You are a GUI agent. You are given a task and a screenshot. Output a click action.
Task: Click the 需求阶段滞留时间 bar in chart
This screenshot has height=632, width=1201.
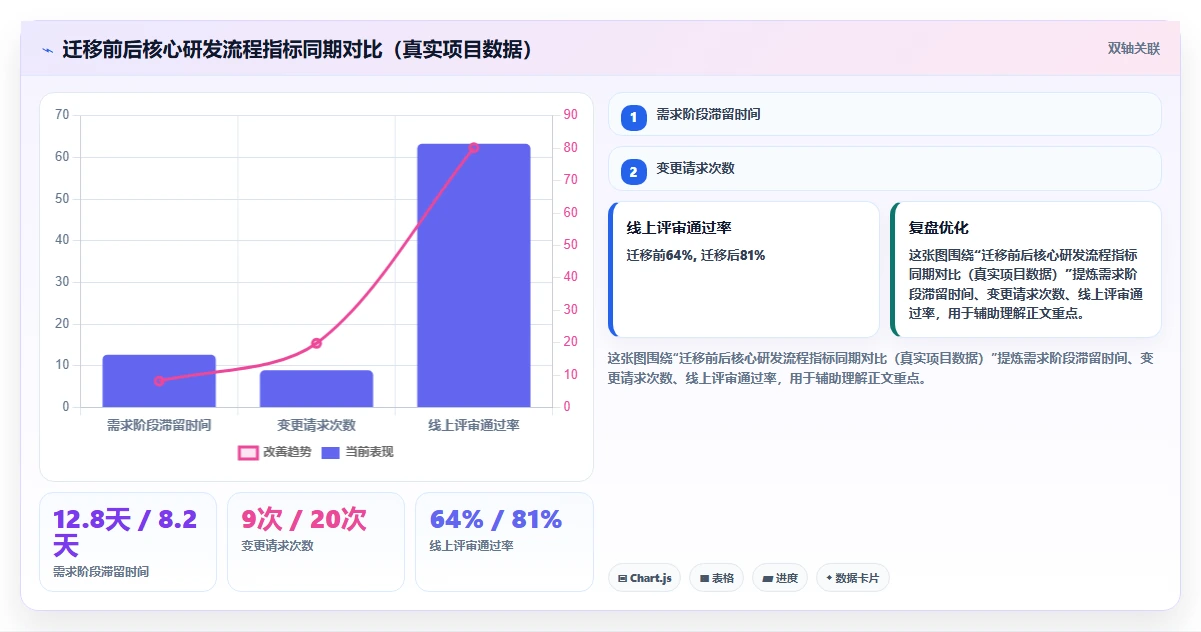point(159,381)
